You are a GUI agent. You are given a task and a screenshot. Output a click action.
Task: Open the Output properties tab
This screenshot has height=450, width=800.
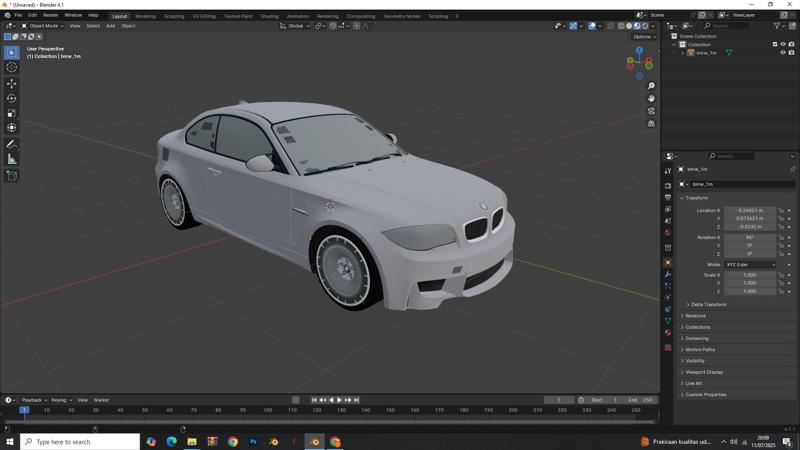click(x=668, y=197)
